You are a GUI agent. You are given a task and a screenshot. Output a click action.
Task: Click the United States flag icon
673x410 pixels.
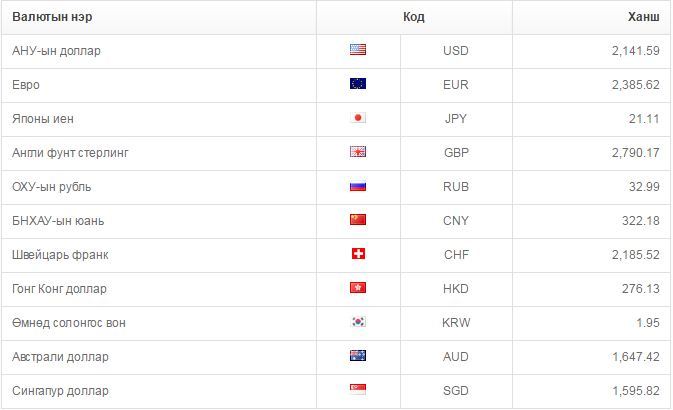(x=358, y=50)
